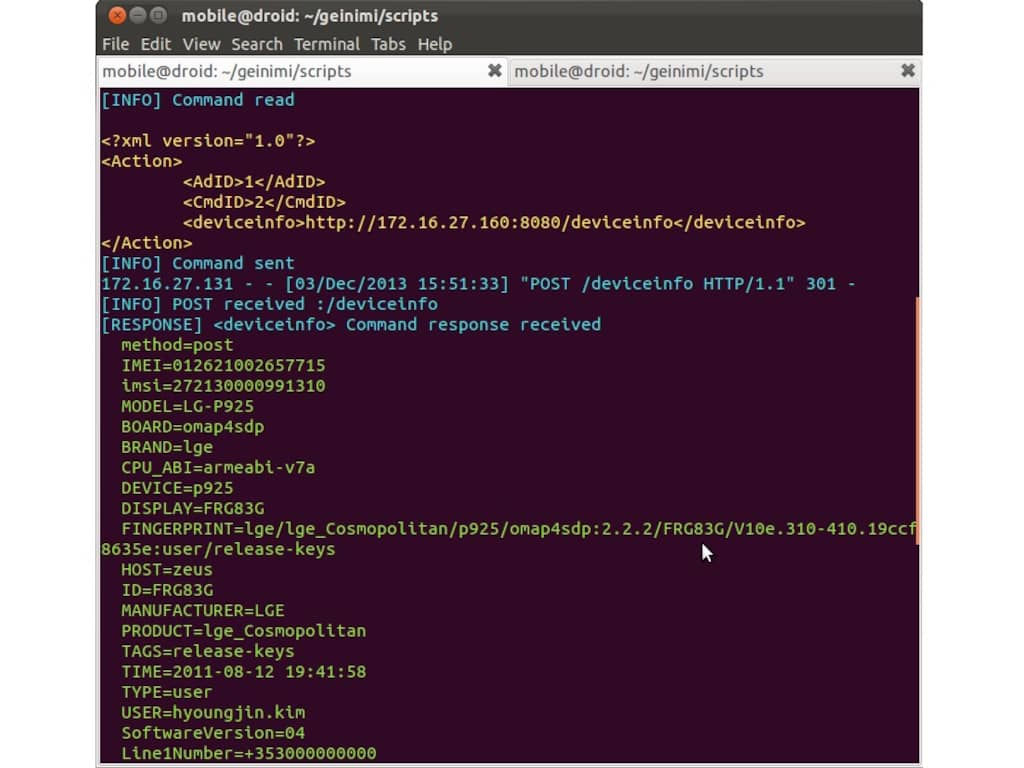
Task: Open the File menu
Action: [x=116, y=44]
